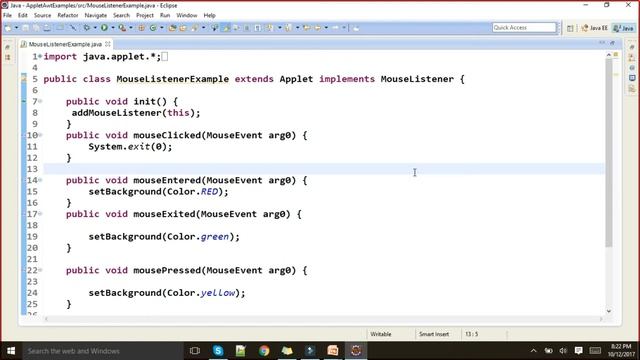The image size is (640, 360).
Task: Click the vertical scrollbar down arrow
Action: (609, 311)
